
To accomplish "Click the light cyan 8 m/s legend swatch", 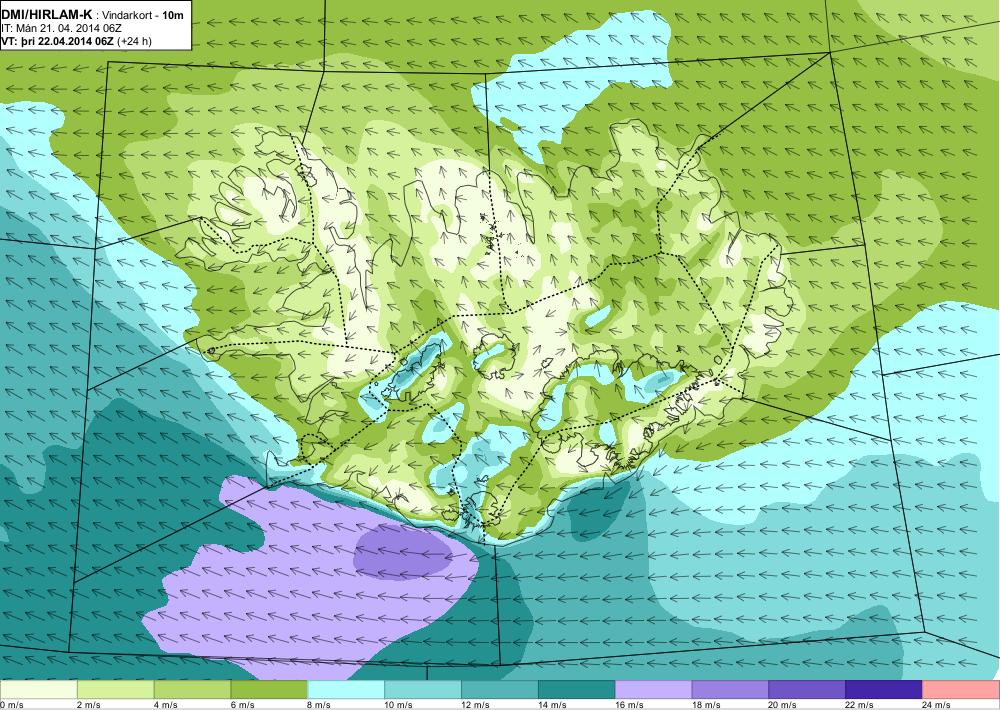I will click(x=346, y=690).
